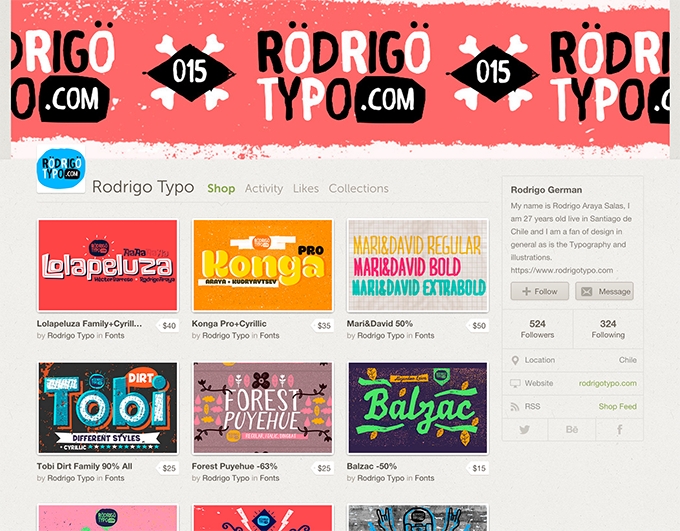Click the Website monitor icon
This screenshot has width=680, height=531.
click(x=515, y=384)
